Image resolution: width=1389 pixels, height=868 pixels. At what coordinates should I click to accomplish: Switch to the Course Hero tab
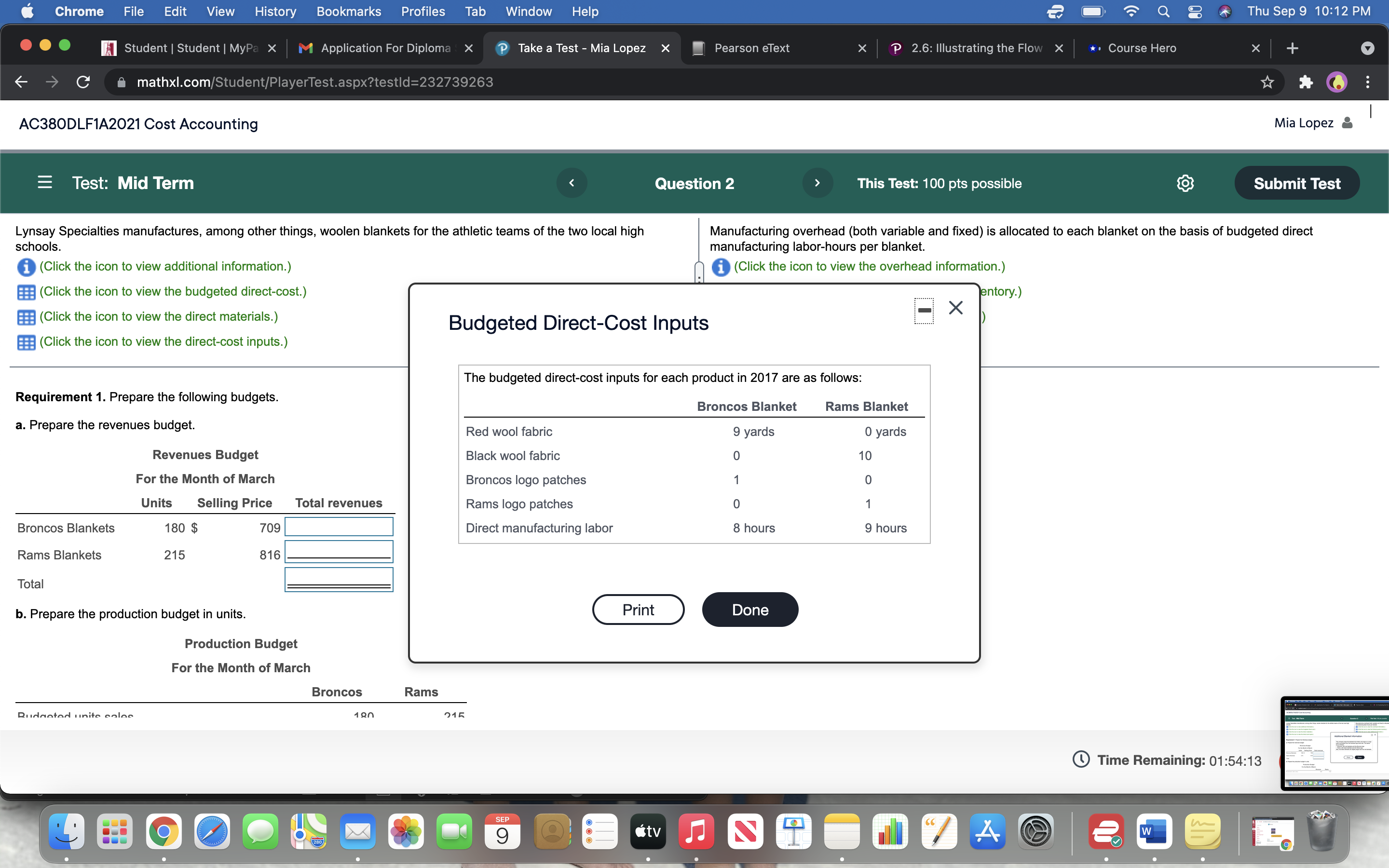coord(1142,48)
